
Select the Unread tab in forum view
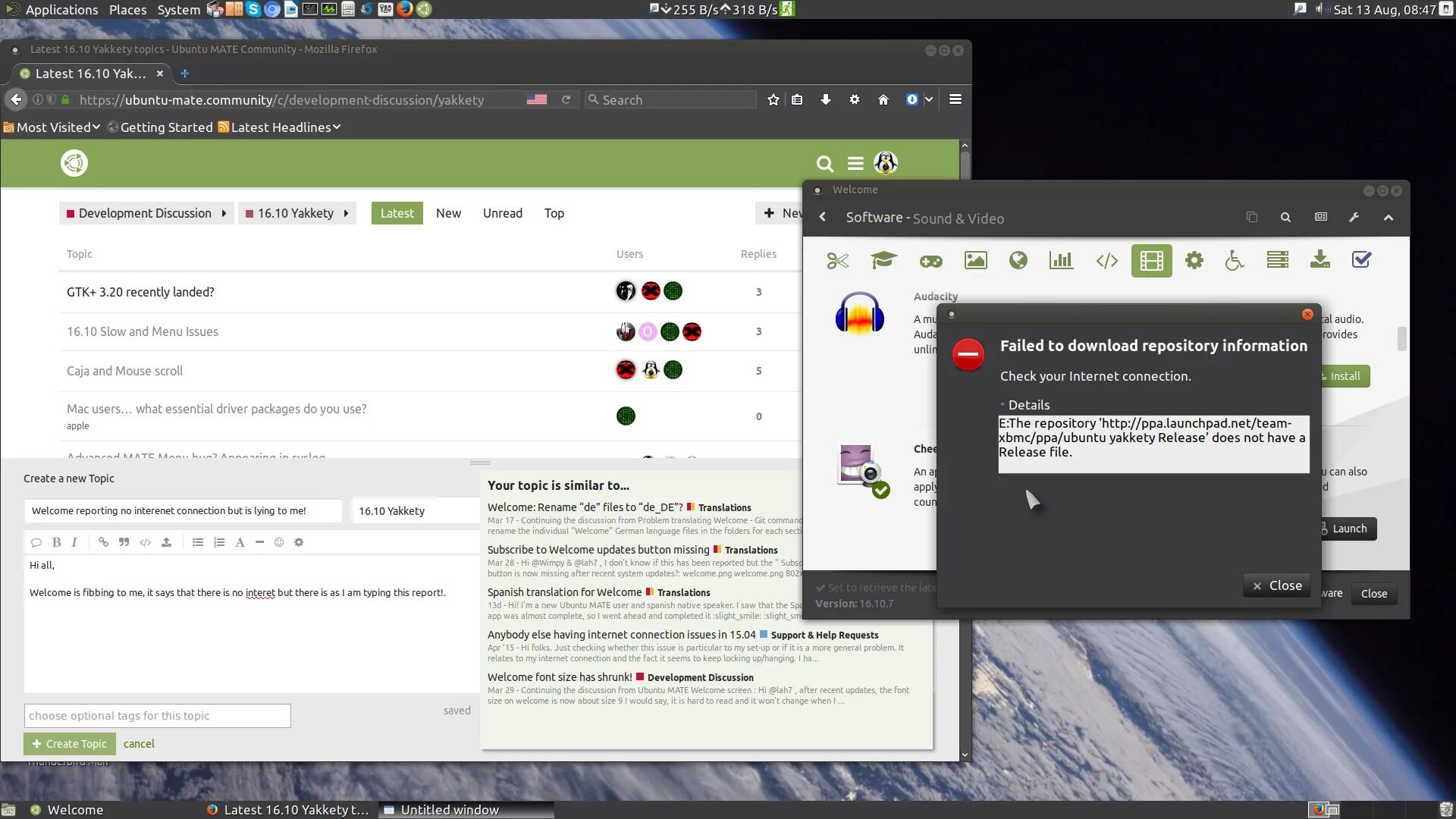pyautogui.click(x=503, y=212)
